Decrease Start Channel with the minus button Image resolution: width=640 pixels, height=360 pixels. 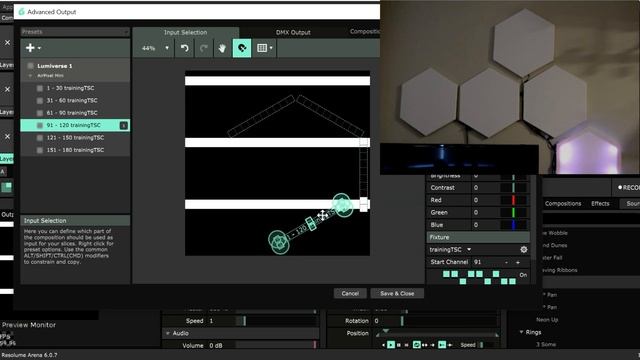click(507, 262)
